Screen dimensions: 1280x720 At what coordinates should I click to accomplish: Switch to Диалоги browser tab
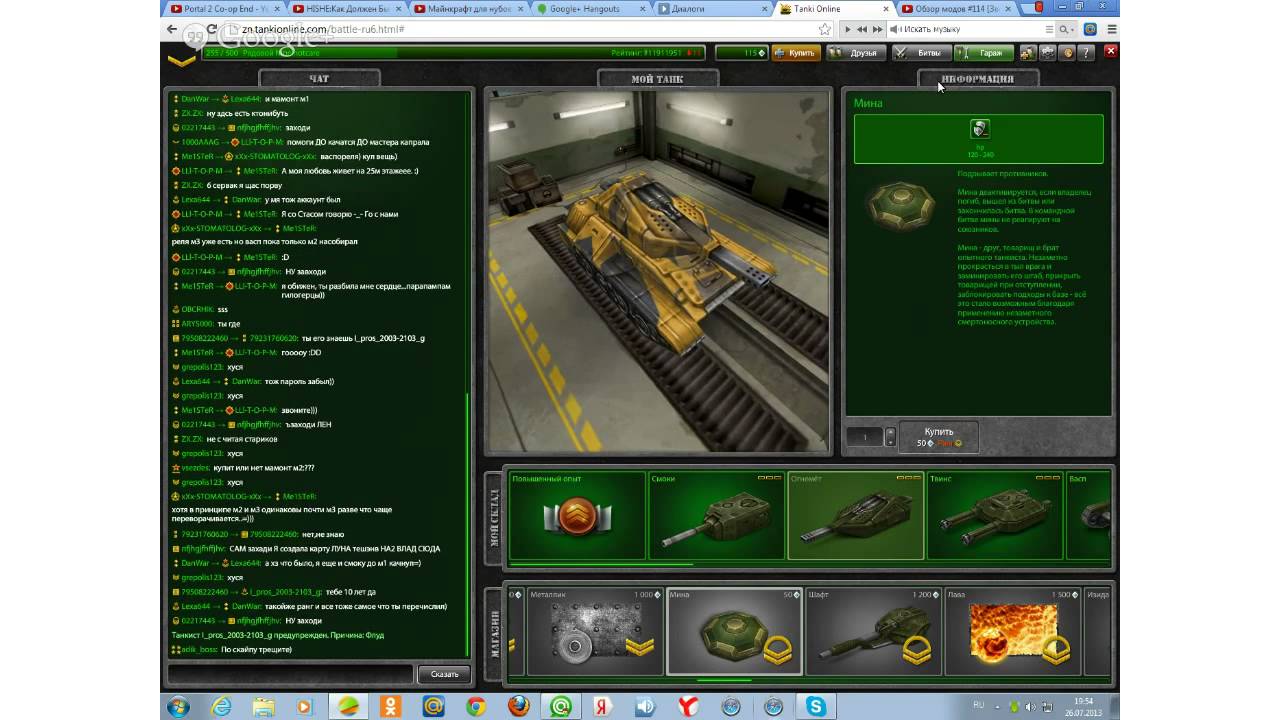pos(712,9)
